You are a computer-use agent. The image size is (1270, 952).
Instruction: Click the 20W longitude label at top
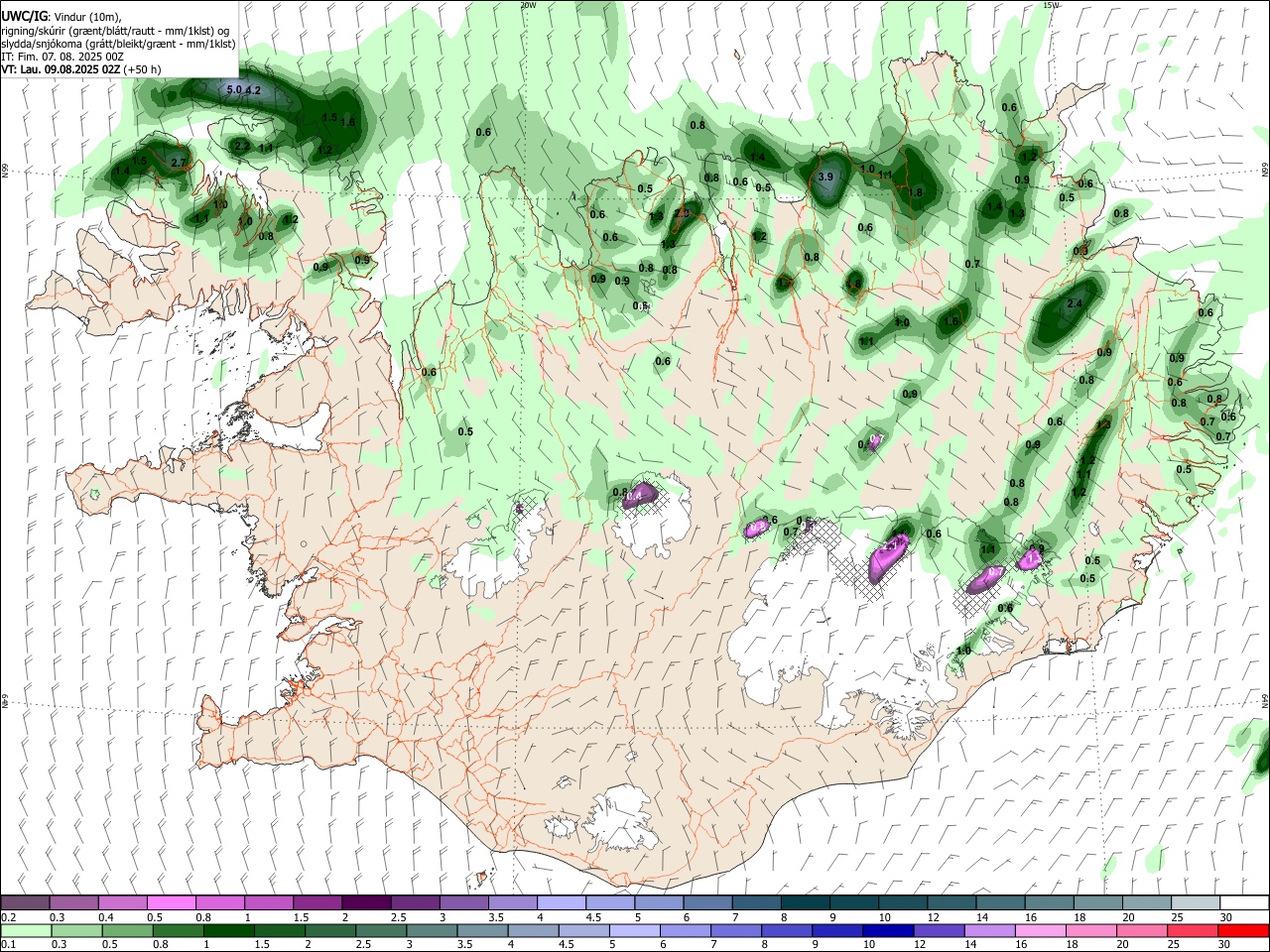click(528, 5)
